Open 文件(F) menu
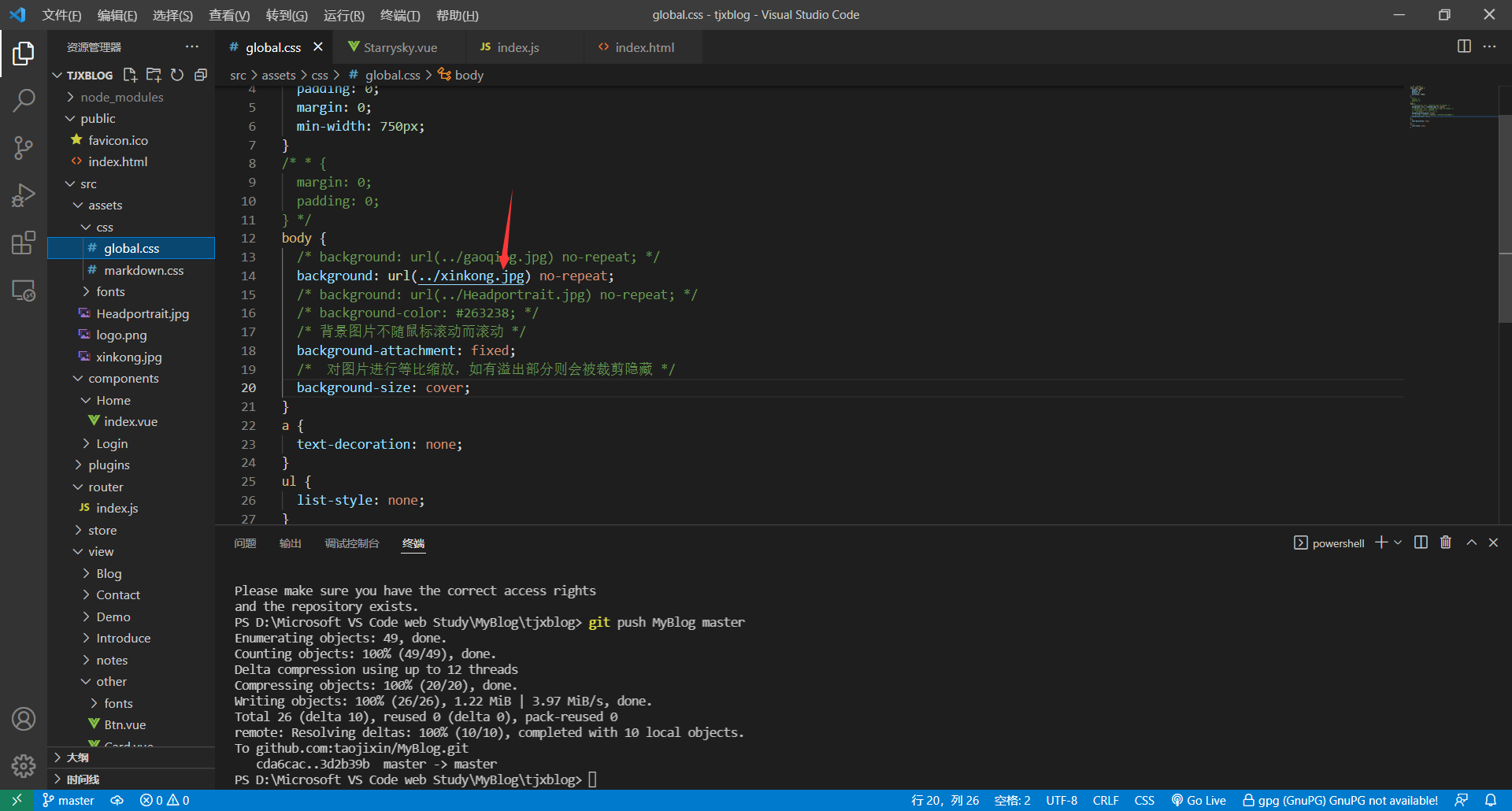Viewport: 1512px width, 811px height. click(61, 15)
